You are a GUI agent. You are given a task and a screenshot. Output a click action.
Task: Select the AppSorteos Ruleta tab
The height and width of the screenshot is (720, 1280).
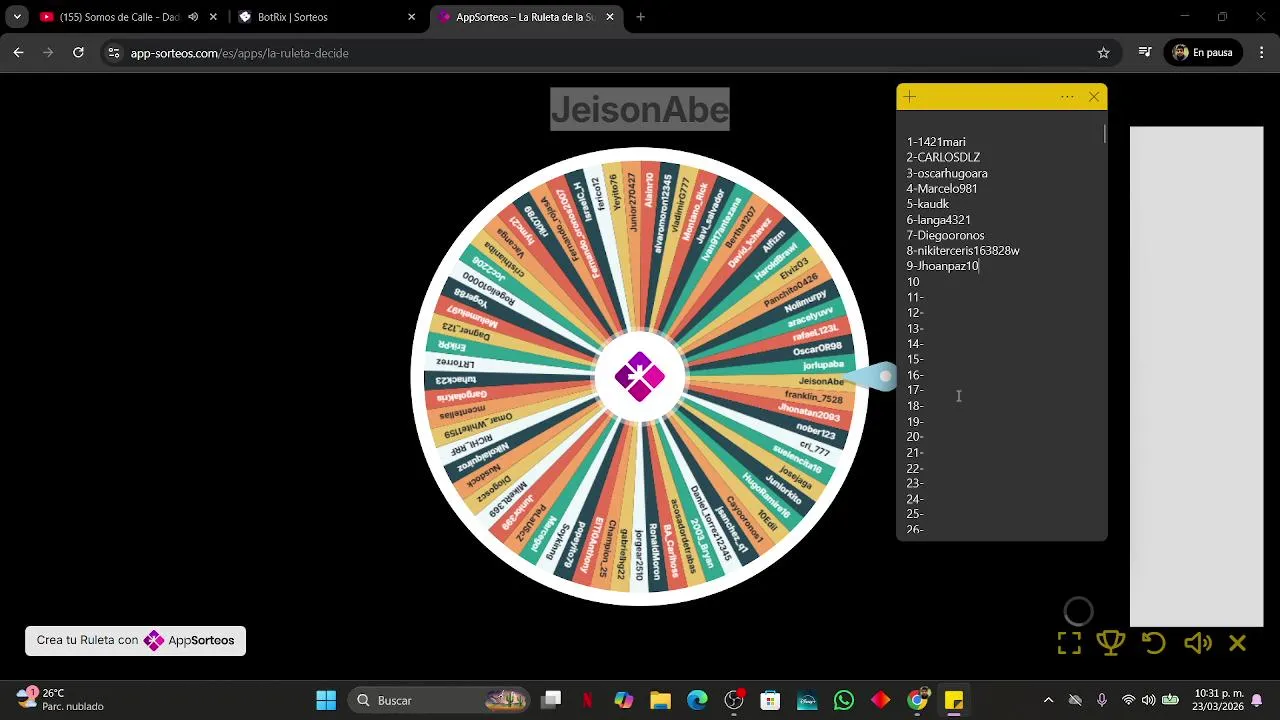[x=525, y=17]
